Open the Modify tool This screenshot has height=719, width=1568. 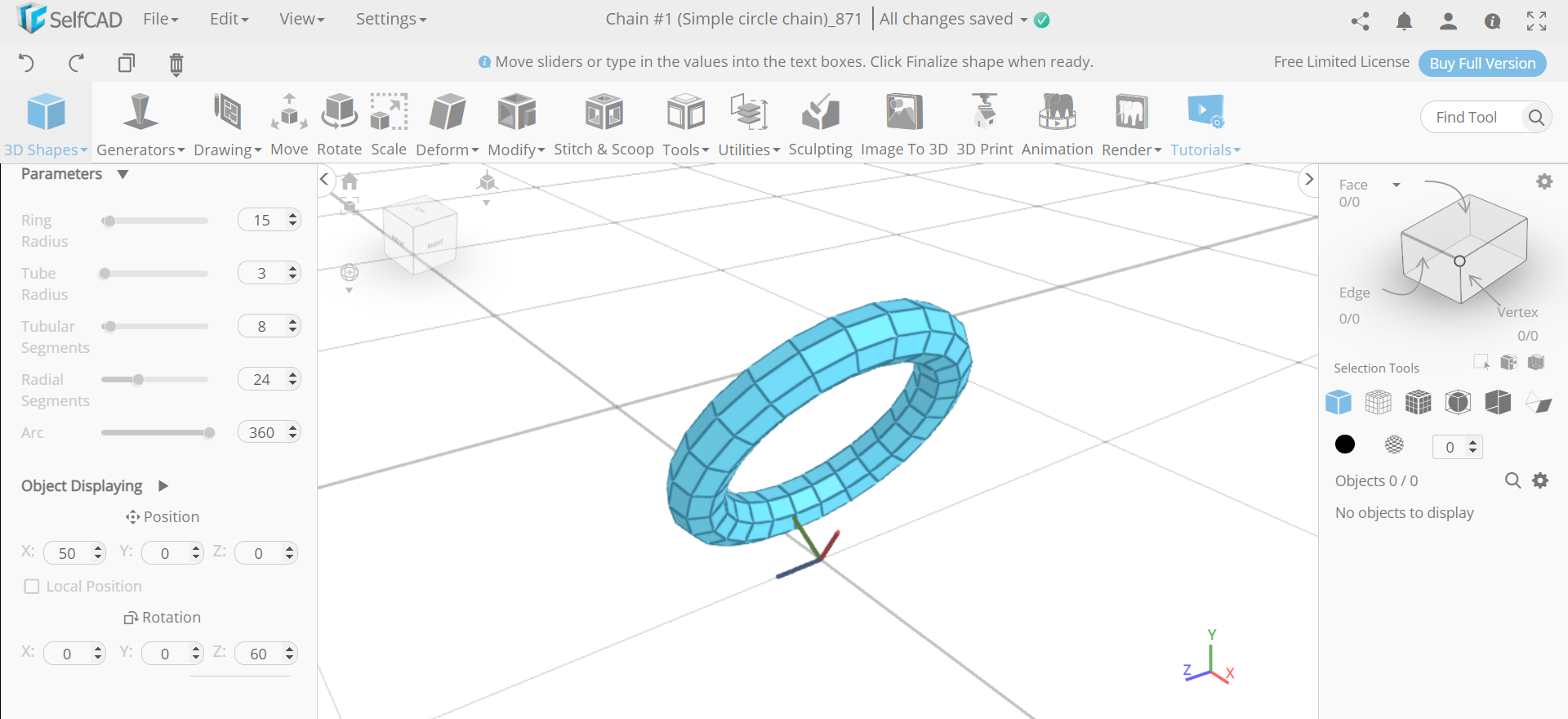pos(516,124)
